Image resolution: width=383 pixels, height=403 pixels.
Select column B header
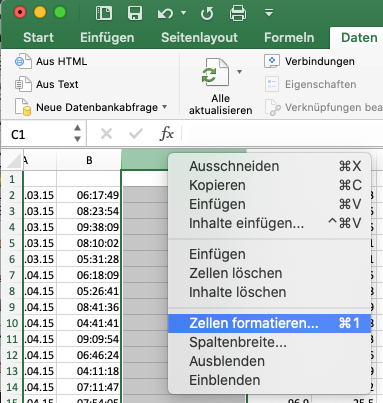(x=89, y=160)
